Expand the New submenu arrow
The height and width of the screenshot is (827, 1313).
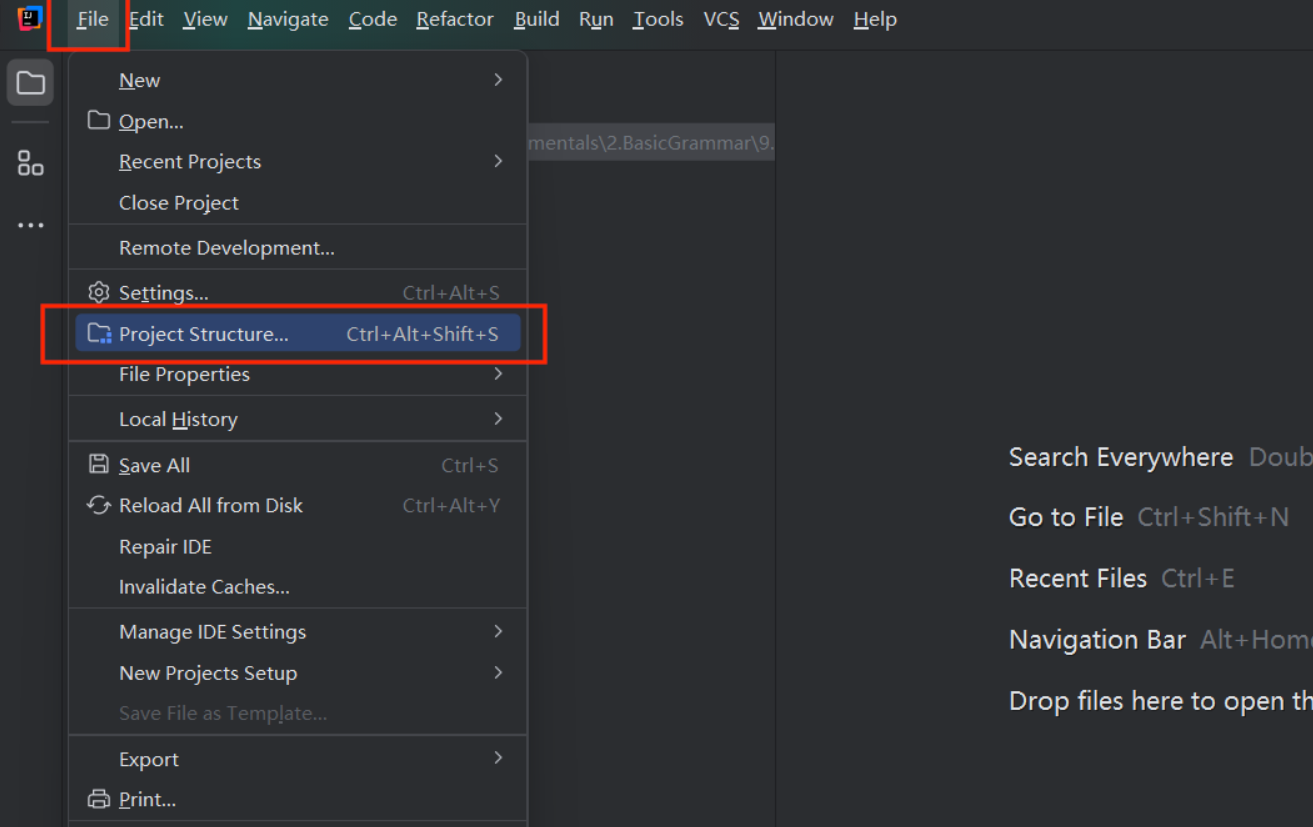point(498,79)
